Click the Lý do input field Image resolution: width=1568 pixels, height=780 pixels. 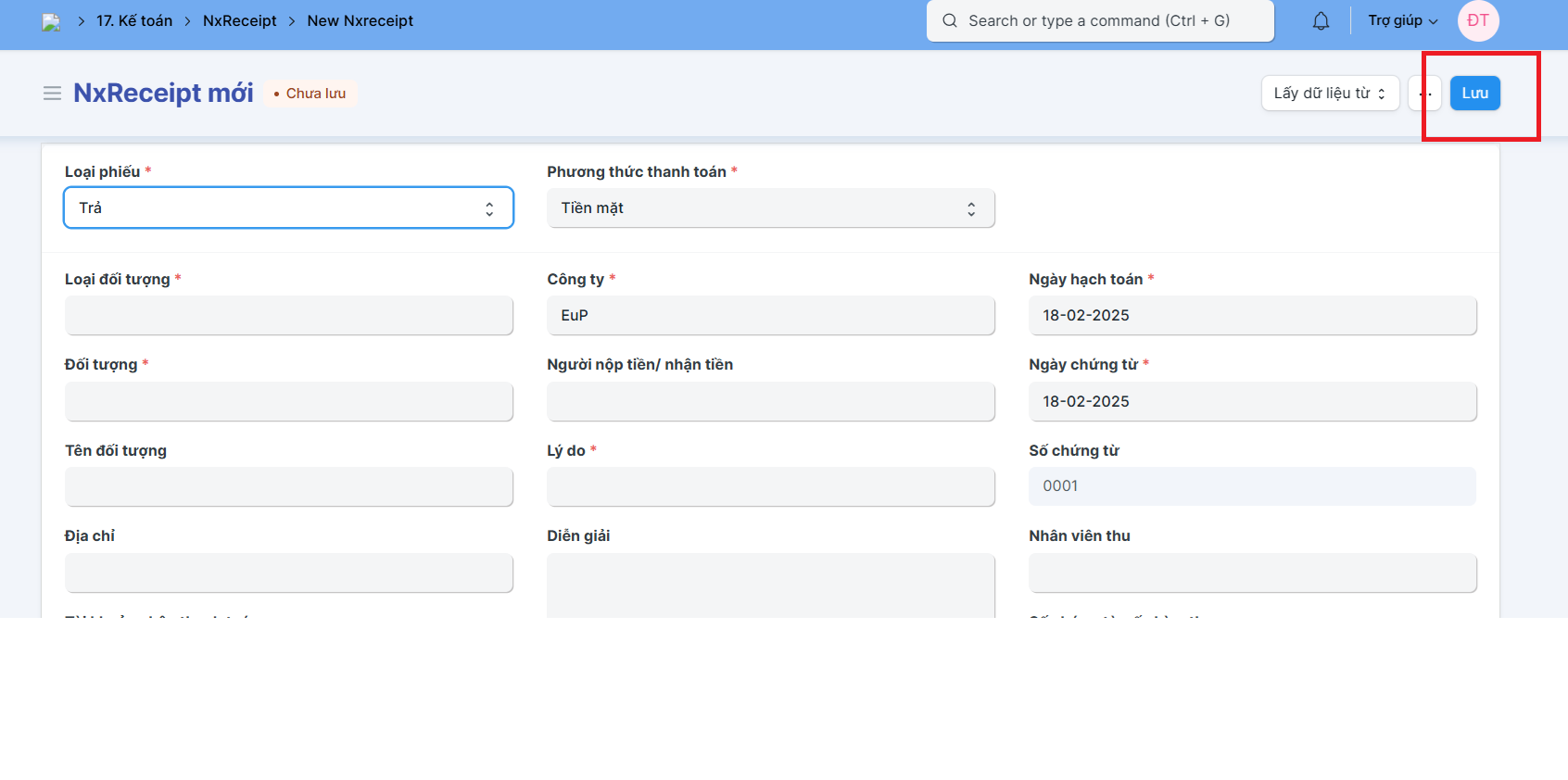click(770, 487)
